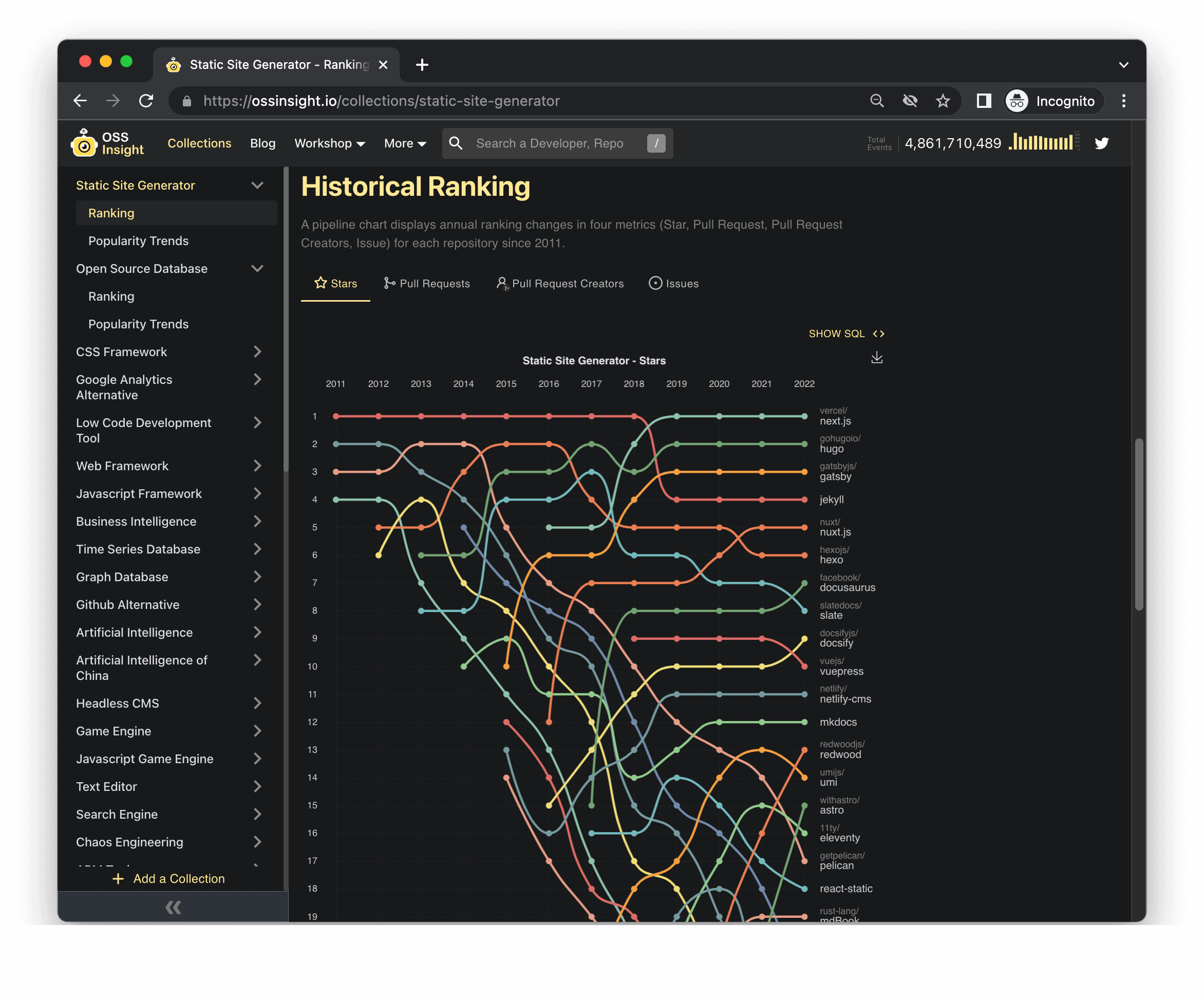Click the plus icon for Add a Collection
Screen dimensions: 1204x998
(118, 879)
